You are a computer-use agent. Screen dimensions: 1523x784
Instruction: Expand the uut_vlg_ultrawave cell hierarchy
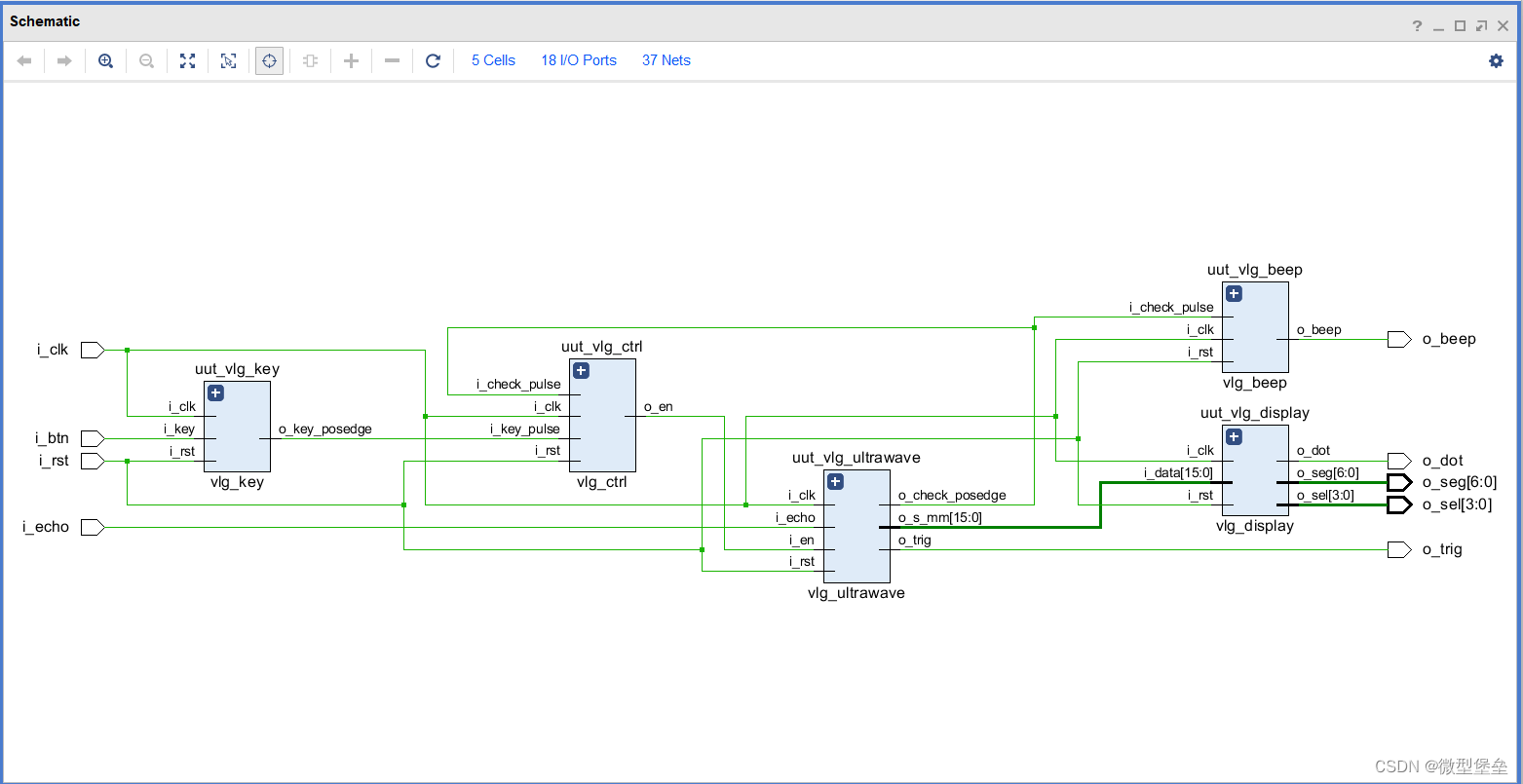click(835, 482)
